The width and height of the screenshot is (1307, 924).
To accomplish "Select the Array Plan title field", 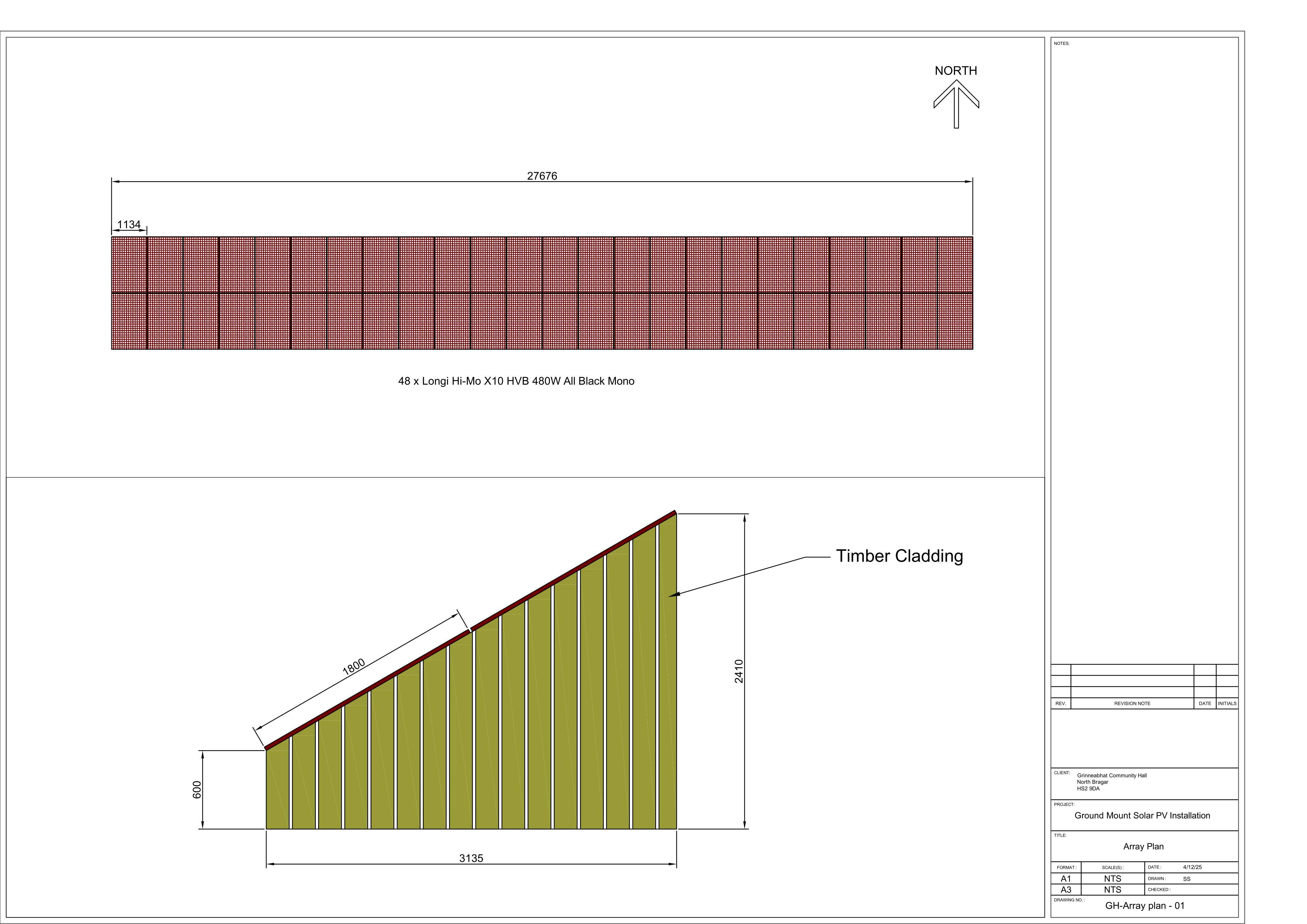I will [1144, 846].
